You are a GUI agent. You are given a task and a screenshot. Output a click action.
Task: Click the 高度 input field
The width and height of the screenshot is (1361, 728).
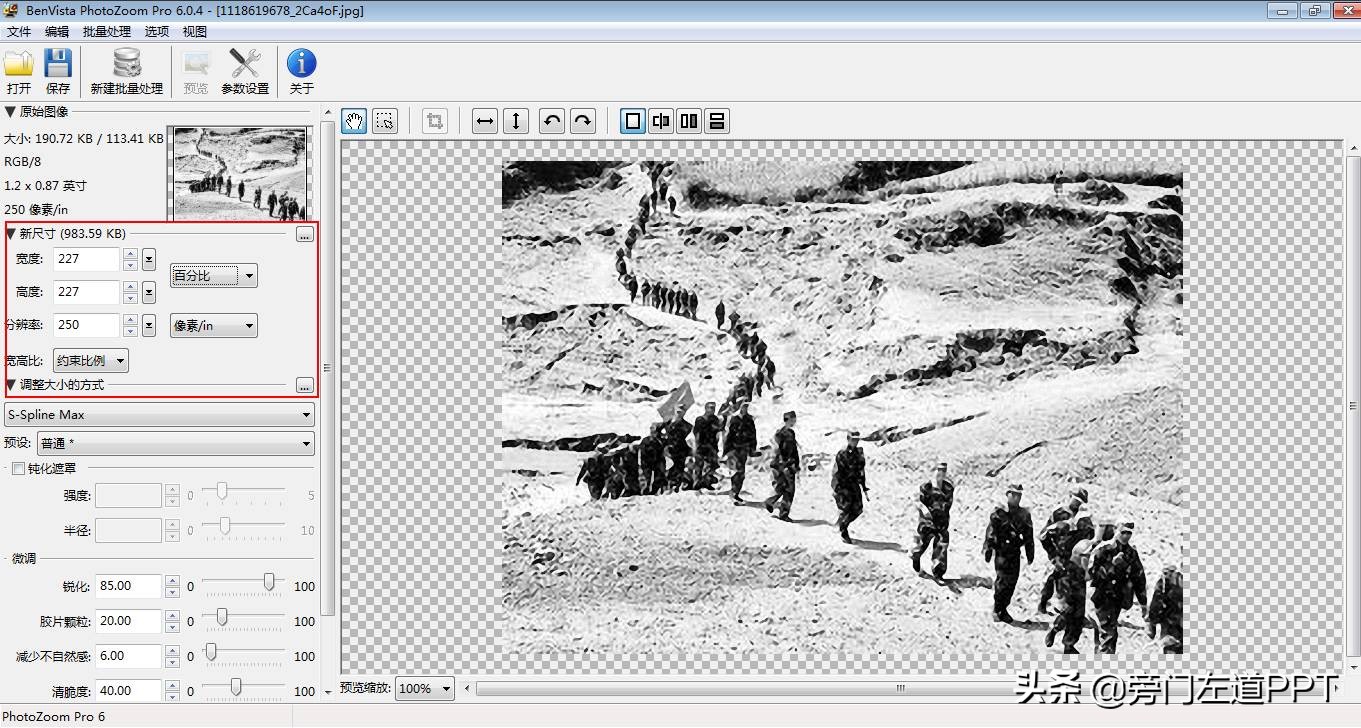pos(87,292)
